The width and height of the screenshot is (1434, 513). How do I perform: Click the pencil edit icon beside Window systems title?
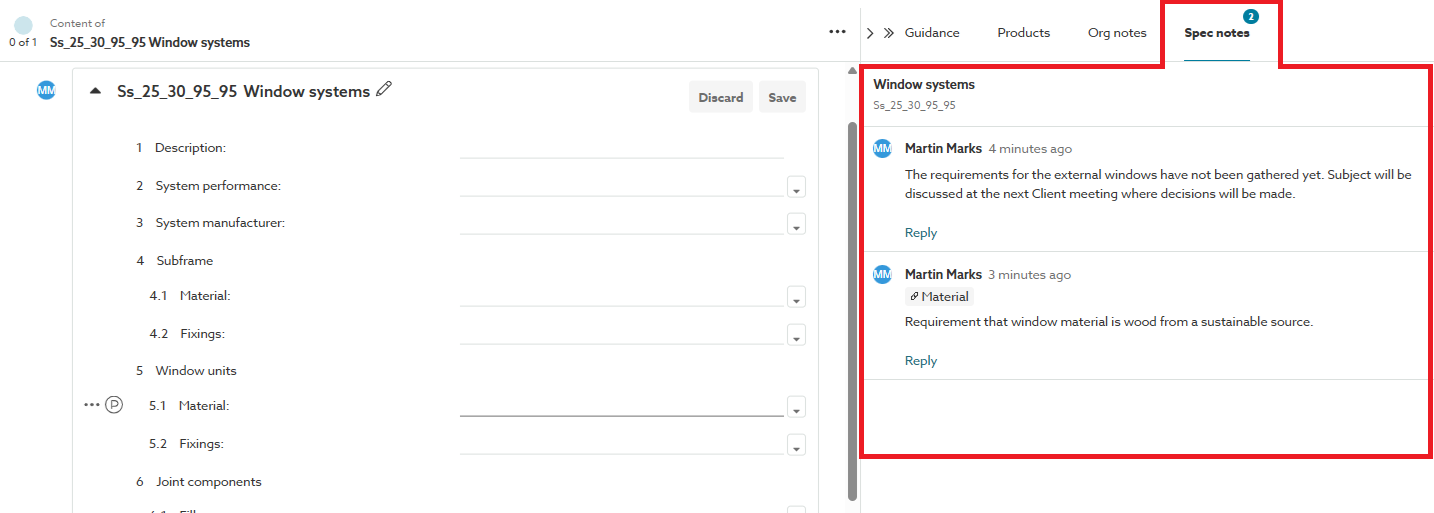[384, 90]
